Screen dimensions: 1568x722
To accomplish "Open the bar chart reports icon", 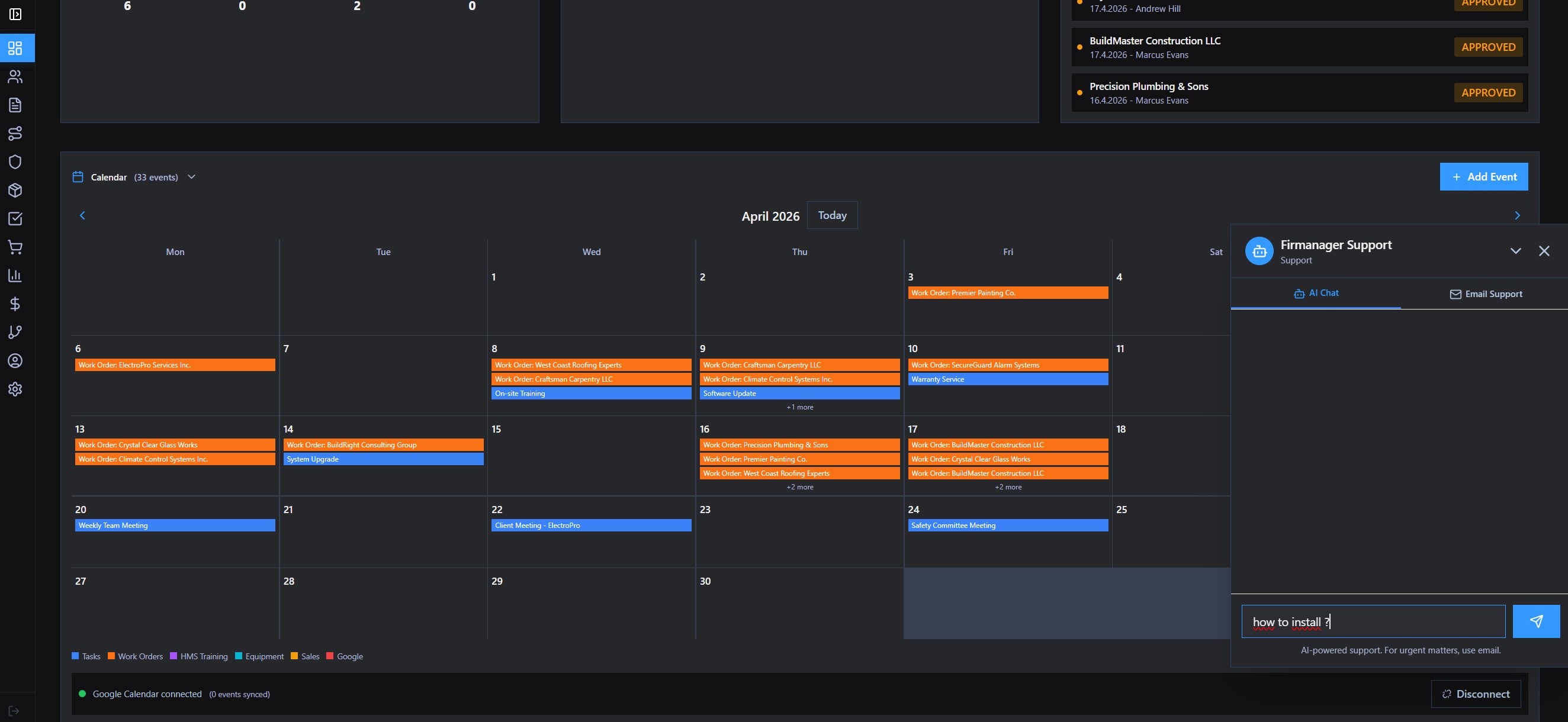I will pyautogui.click(x=15, y=276).
